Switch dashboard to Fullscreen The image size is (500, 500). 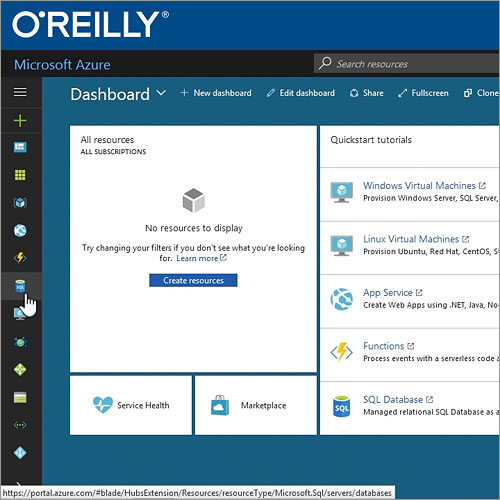[423, 93]
